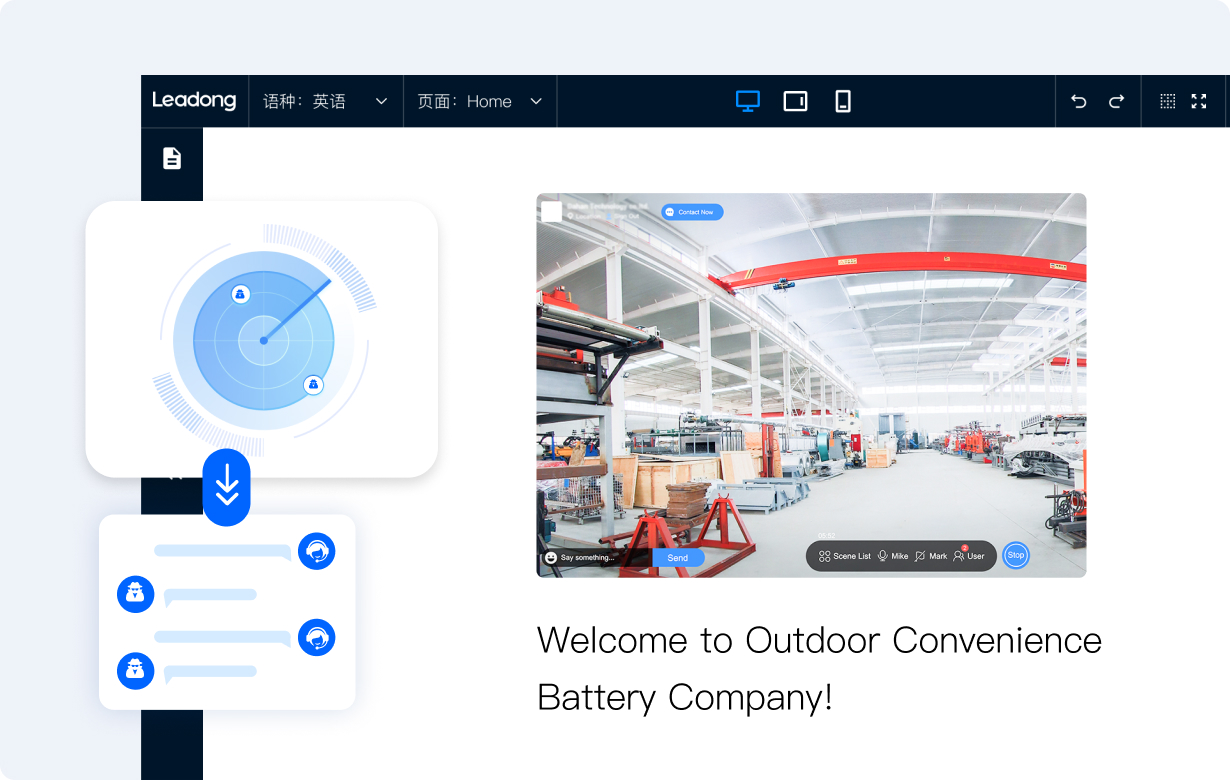1230x780 pixels.
Task: Expand the 页面 Home page dropdown
Action: [479, 101]
